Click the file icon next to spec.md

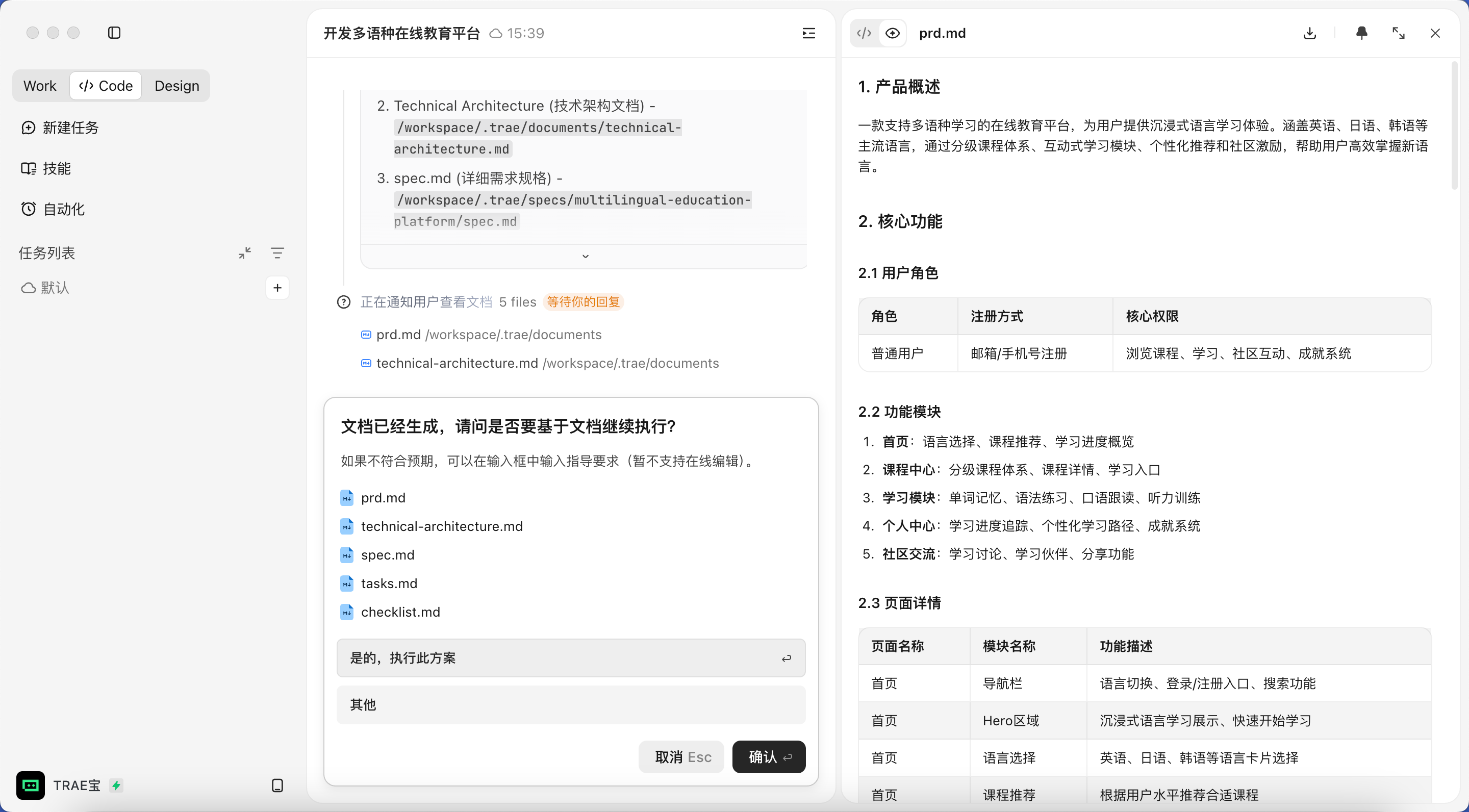coord(347,555)
